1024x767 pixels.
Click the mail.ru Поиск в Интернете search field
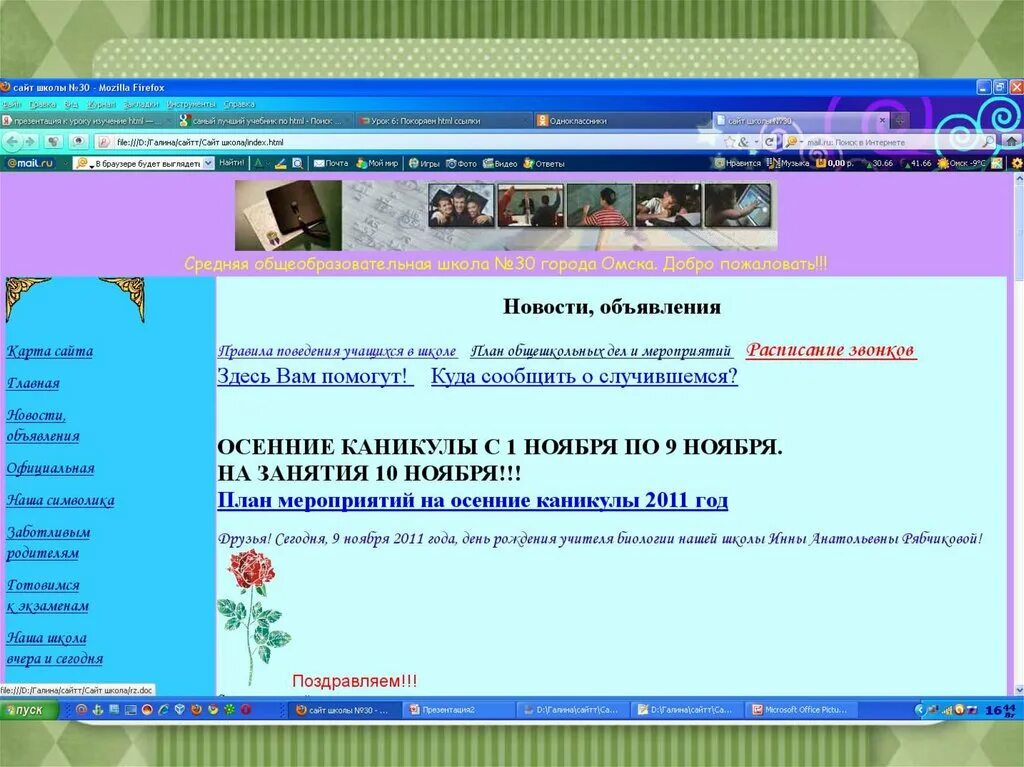tap(891, 142)
